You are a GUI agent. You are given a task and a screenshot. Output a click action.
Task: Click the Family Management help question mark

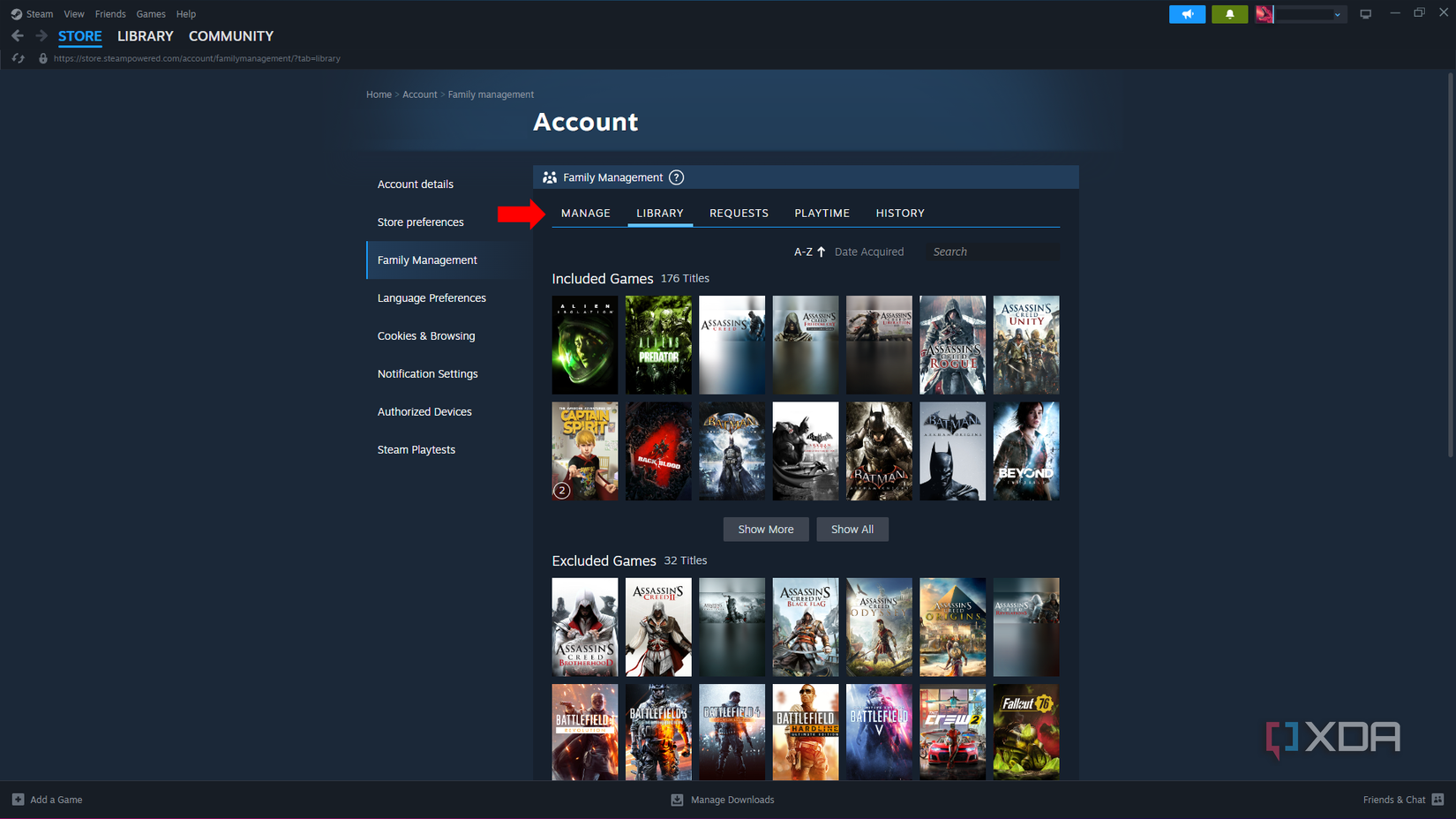[x=676, y=177]
